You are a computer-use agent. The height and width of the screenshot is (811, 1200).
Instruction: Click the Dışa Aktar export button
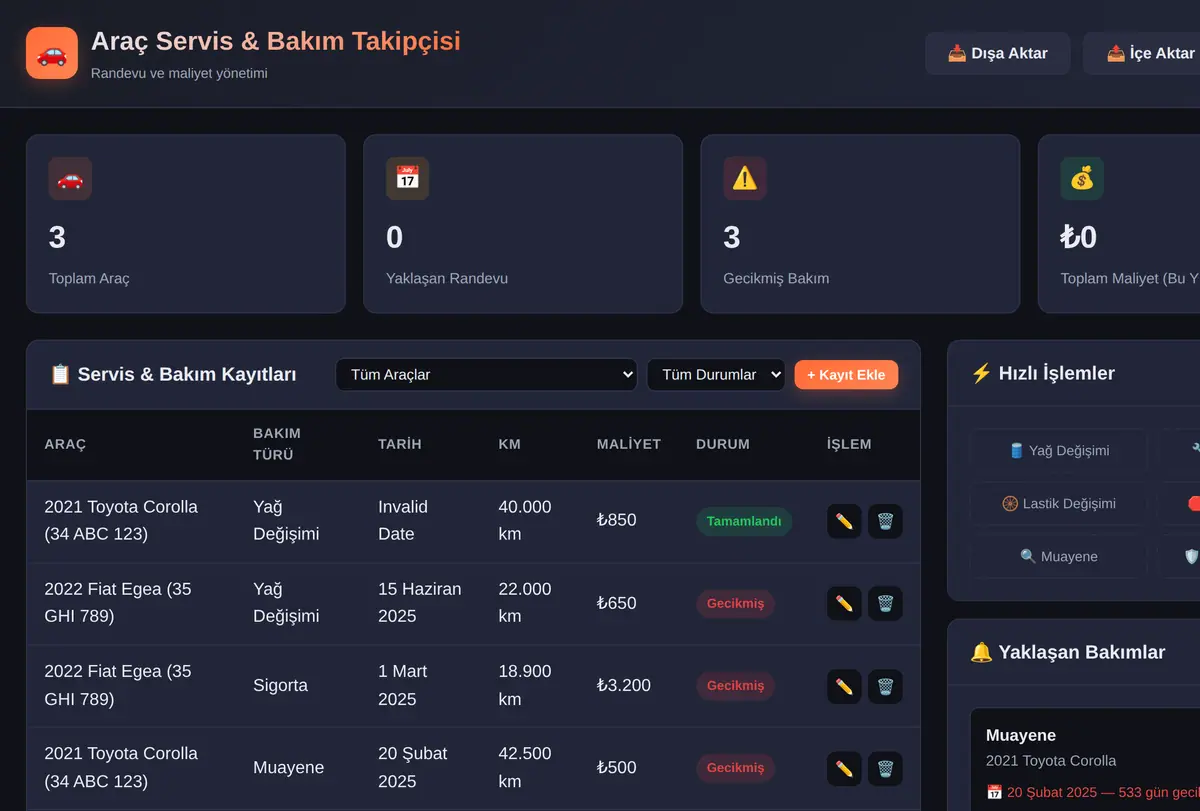997,53
